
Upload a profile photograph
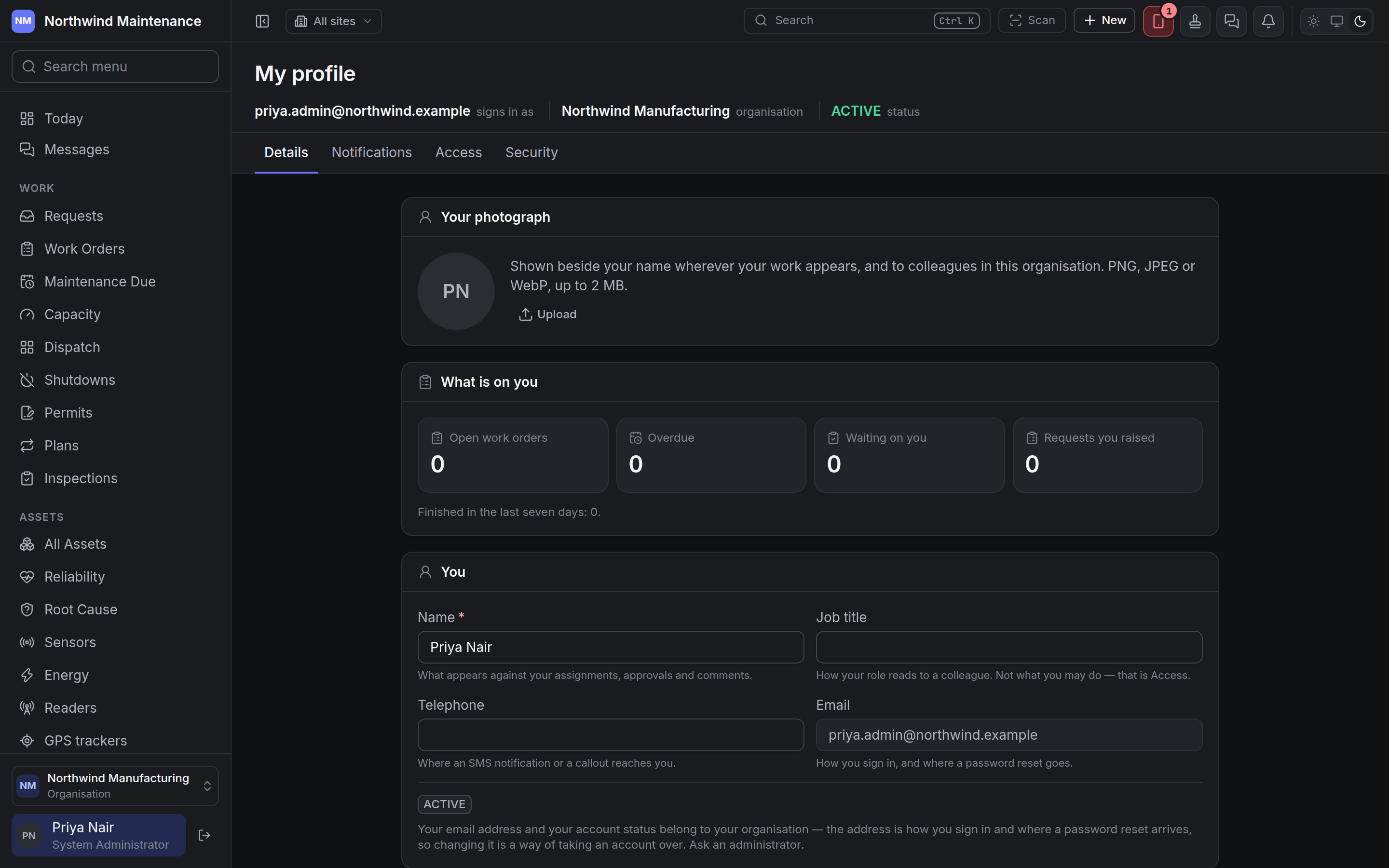[x=547, y=314]
